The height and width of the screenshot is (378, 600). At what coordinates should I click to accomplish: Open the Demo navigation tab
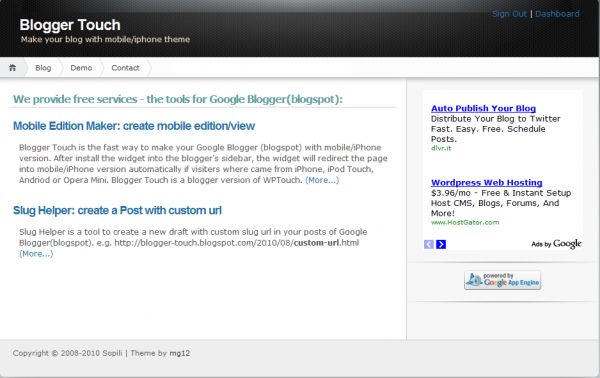81,68
